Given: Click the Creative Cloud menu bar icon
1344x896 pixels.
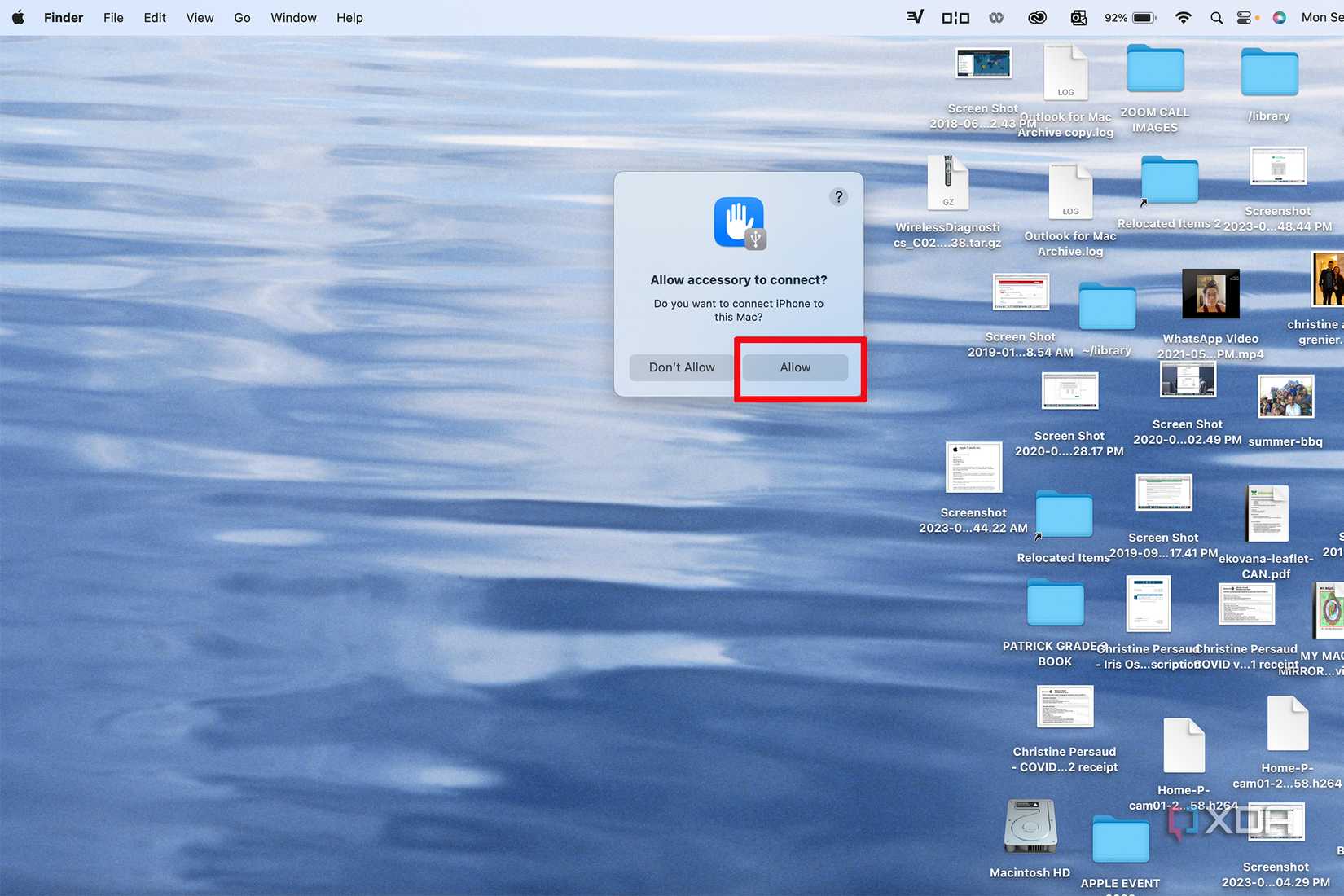Looking at the screenshot, I should (x=1036, y=17).
